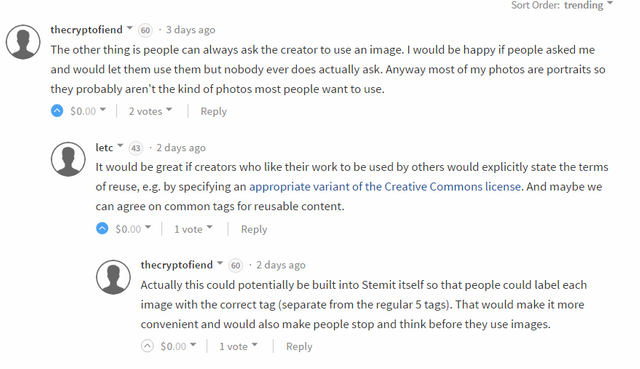This screenshot has height=369, width=640.
Task: Open the Sort Order trending dropdown
Action: coord(562,5)
